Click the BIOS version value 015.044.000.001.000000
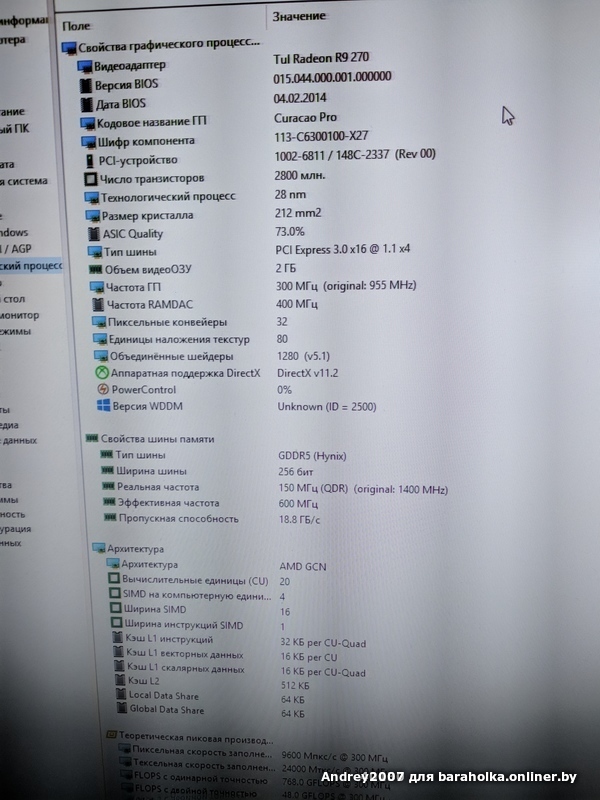The height and width of the screenshot is (800, 600). (332, 78)
